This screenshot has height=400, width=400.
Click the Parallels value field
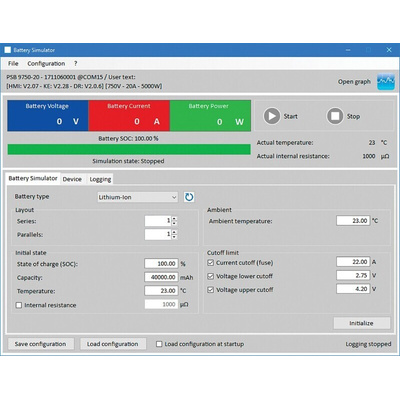pos(158,234)
